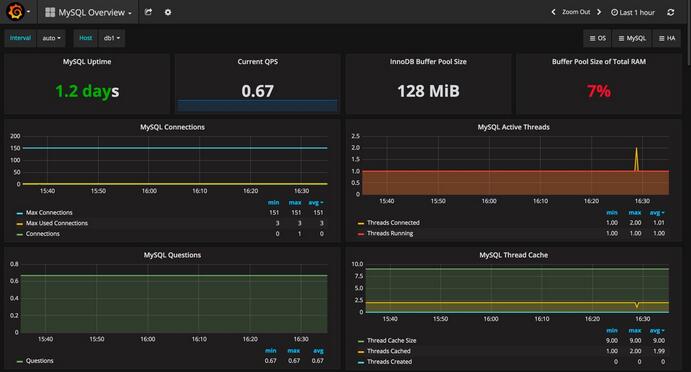Click the MySQL Active Threads panel title

513,127
